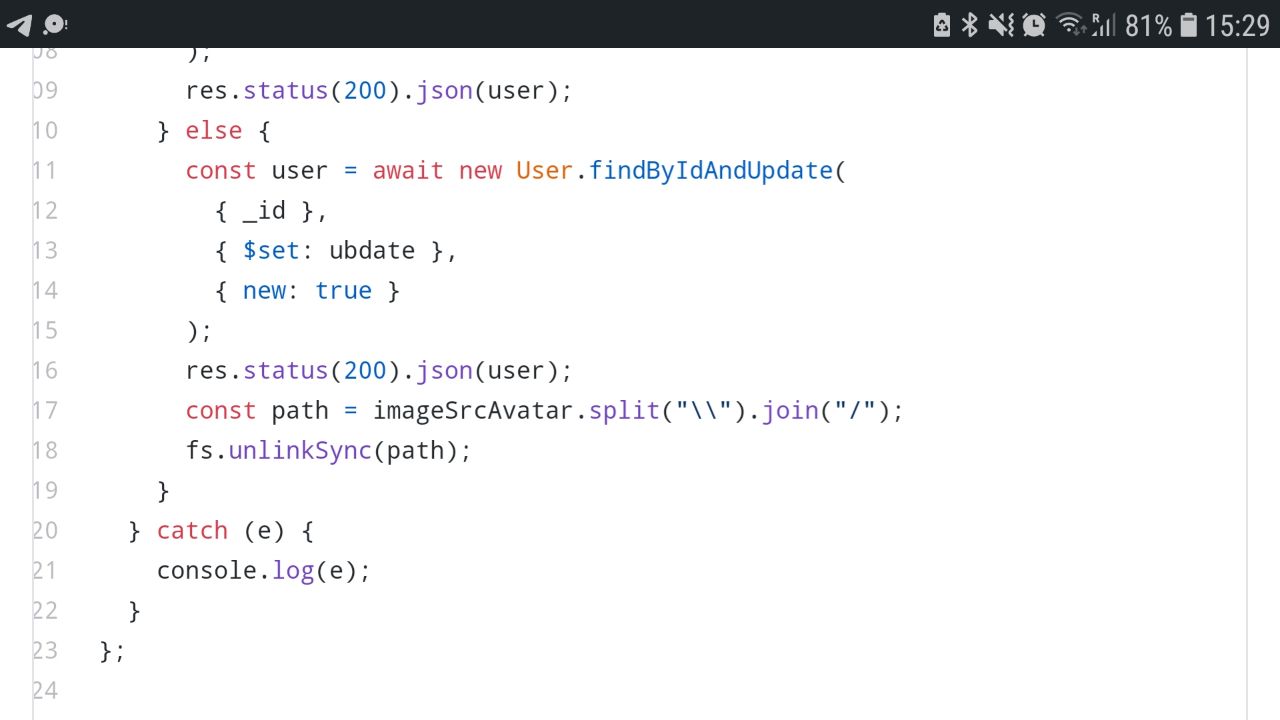Click the "} else {" code line
The height and width of the screenshot is (720, 1280).
coord(214,131)
